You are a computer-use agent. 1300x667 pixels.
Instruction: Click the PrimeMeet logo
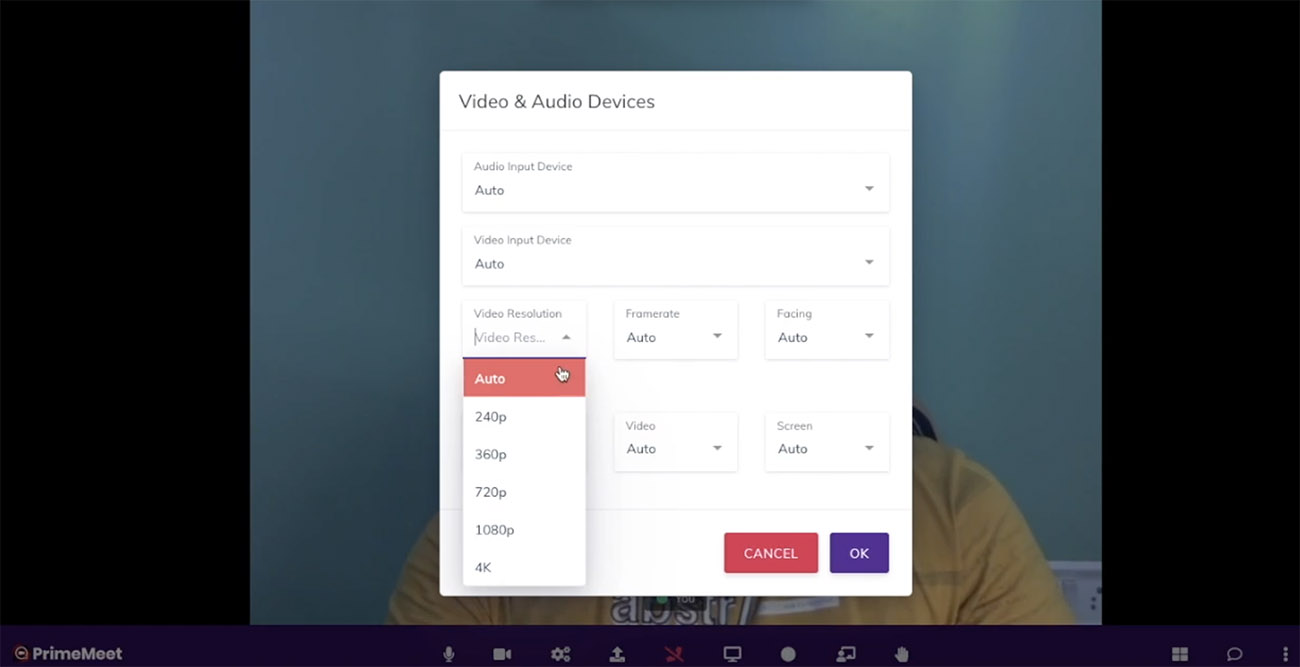(68, 654)
